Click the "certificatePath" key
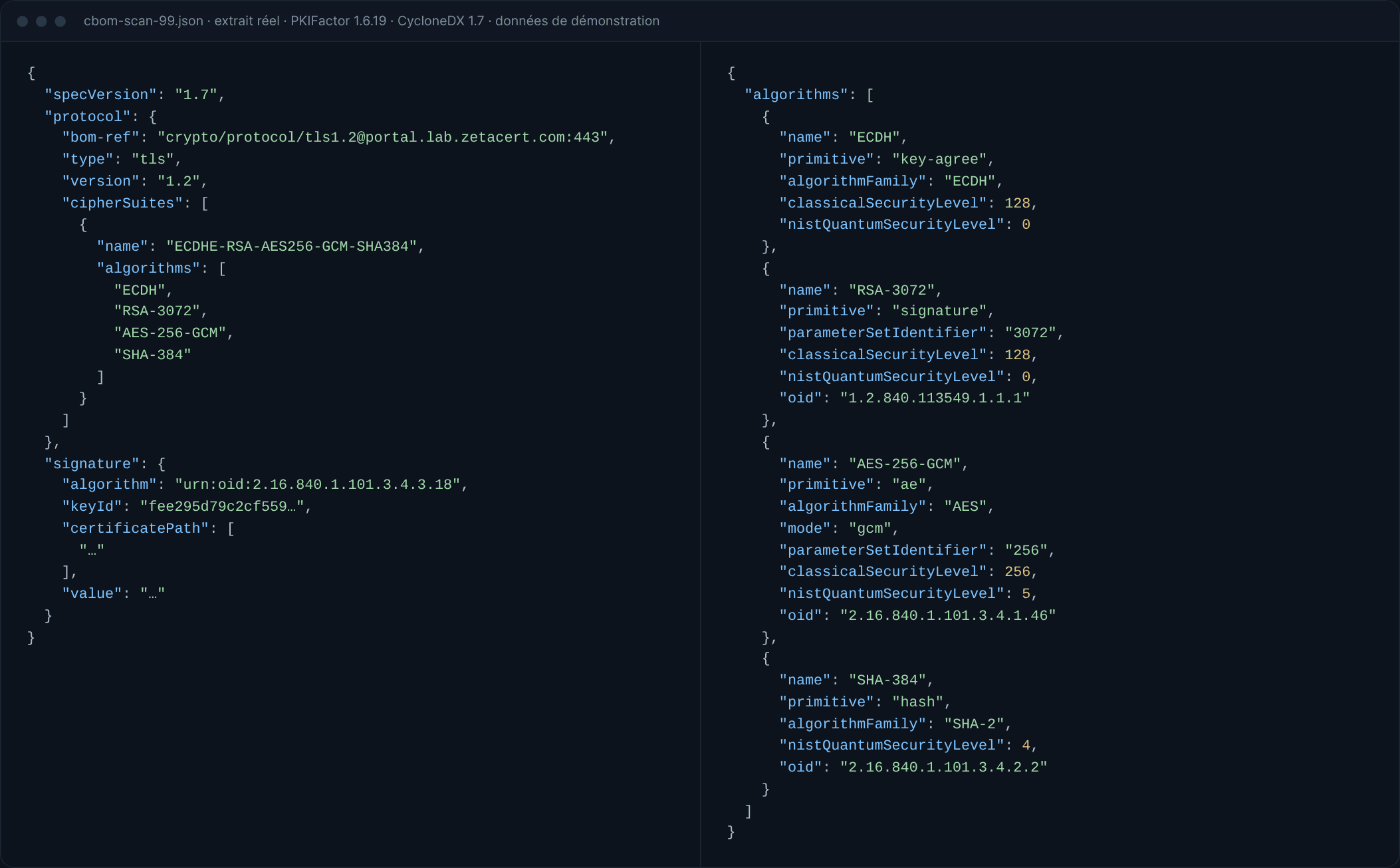The image size is (1400, 868). point(135,528)
